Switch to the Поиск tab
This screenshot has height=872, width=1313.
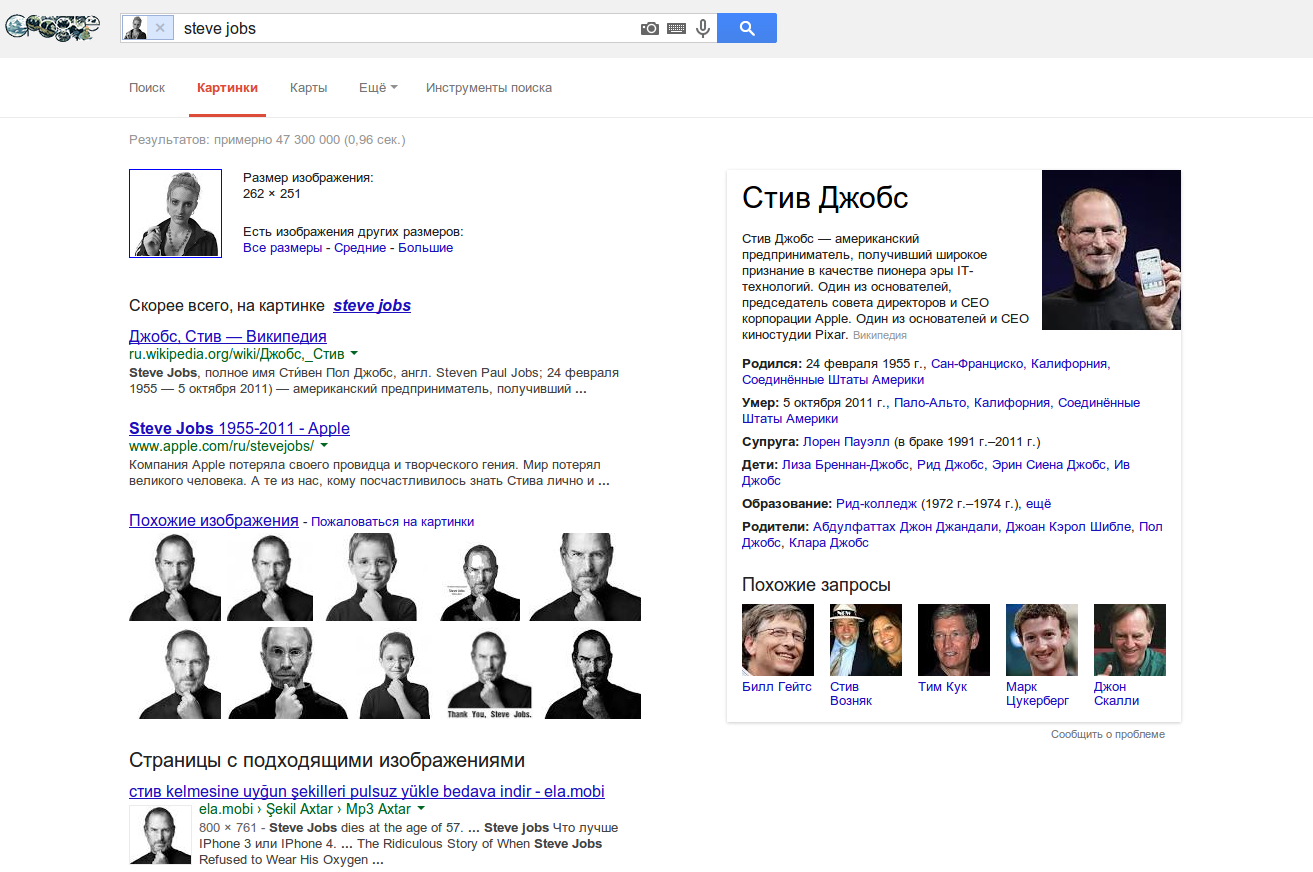147,88
